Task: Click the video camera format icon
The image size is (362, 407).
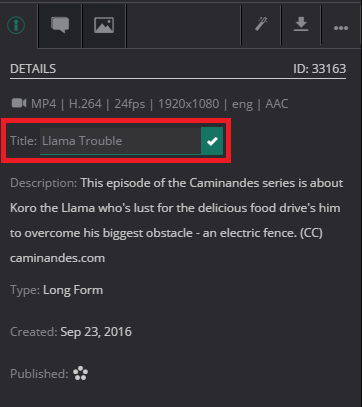Action: pyautogui.click(x=19, y=103)
